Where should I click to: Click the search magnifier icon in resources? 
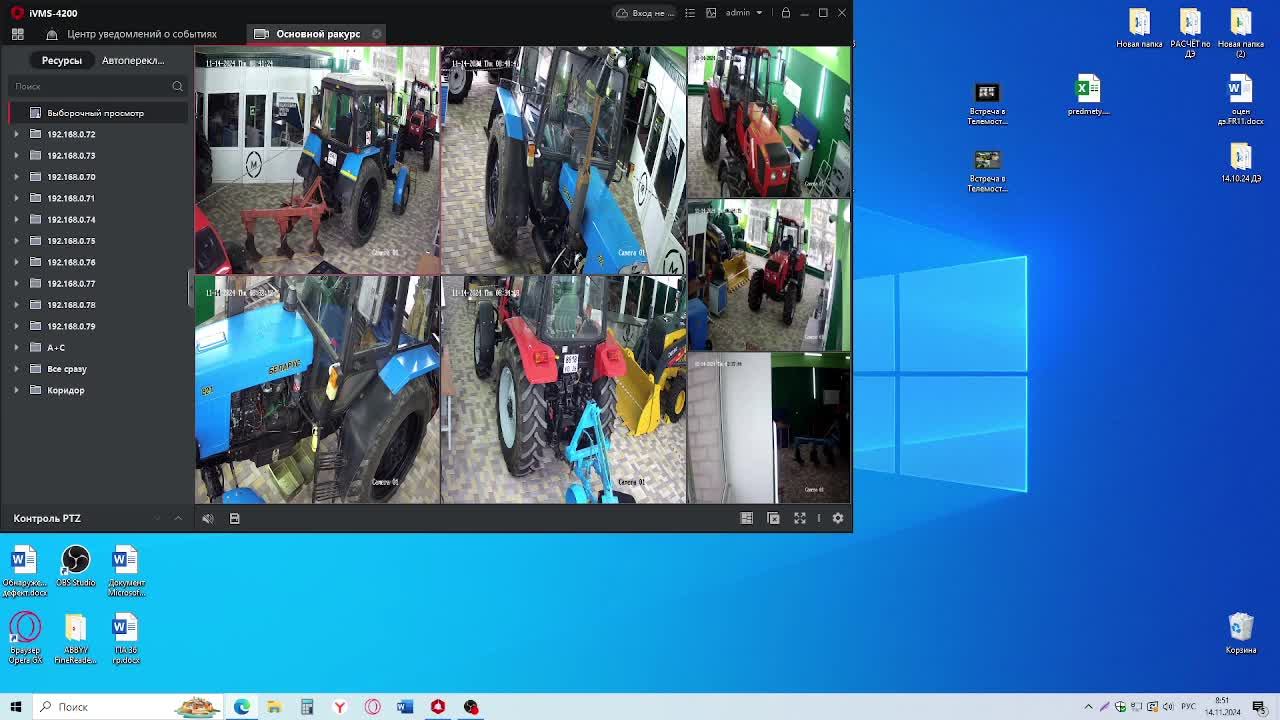click(177, 86)
